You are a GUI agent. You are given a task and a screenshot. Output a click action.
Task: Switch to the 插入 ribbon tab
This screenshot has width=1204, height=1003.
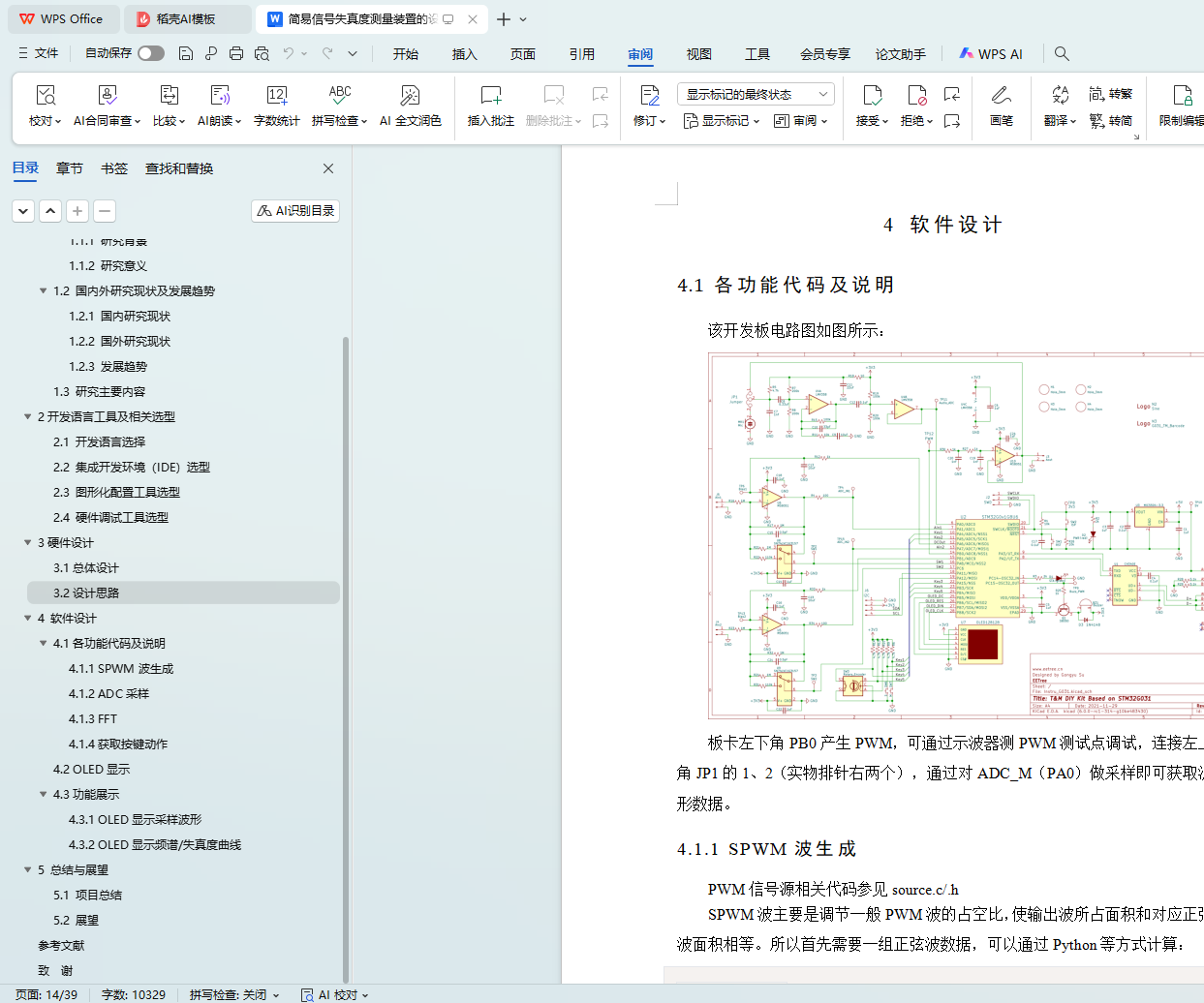464,54
